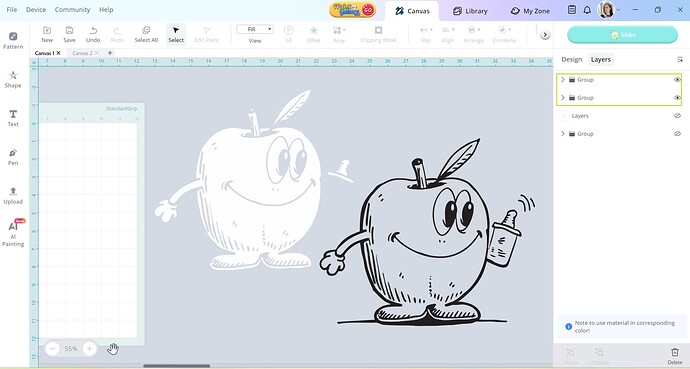Hide the second Group layer from top
The width and height of the screenshot is (690, 369).
pos(677,98)
